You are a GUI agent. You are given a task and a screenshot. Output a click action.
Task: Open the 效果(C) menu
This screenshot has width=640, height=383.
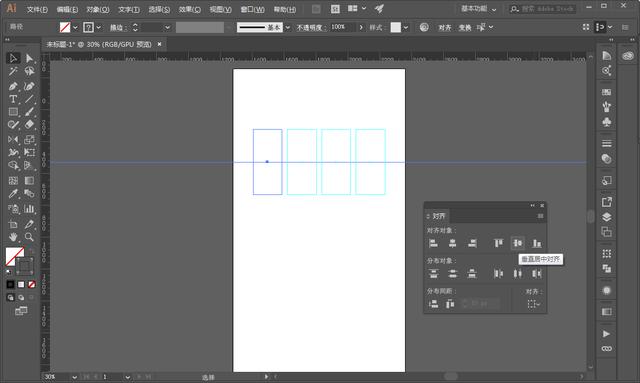[190, 9]
